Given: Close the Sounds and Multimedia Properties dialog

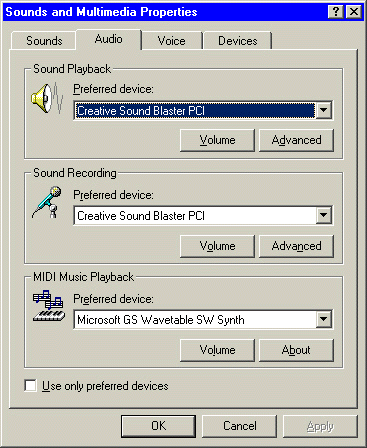Looking at the screenshot, I should 354,12.
